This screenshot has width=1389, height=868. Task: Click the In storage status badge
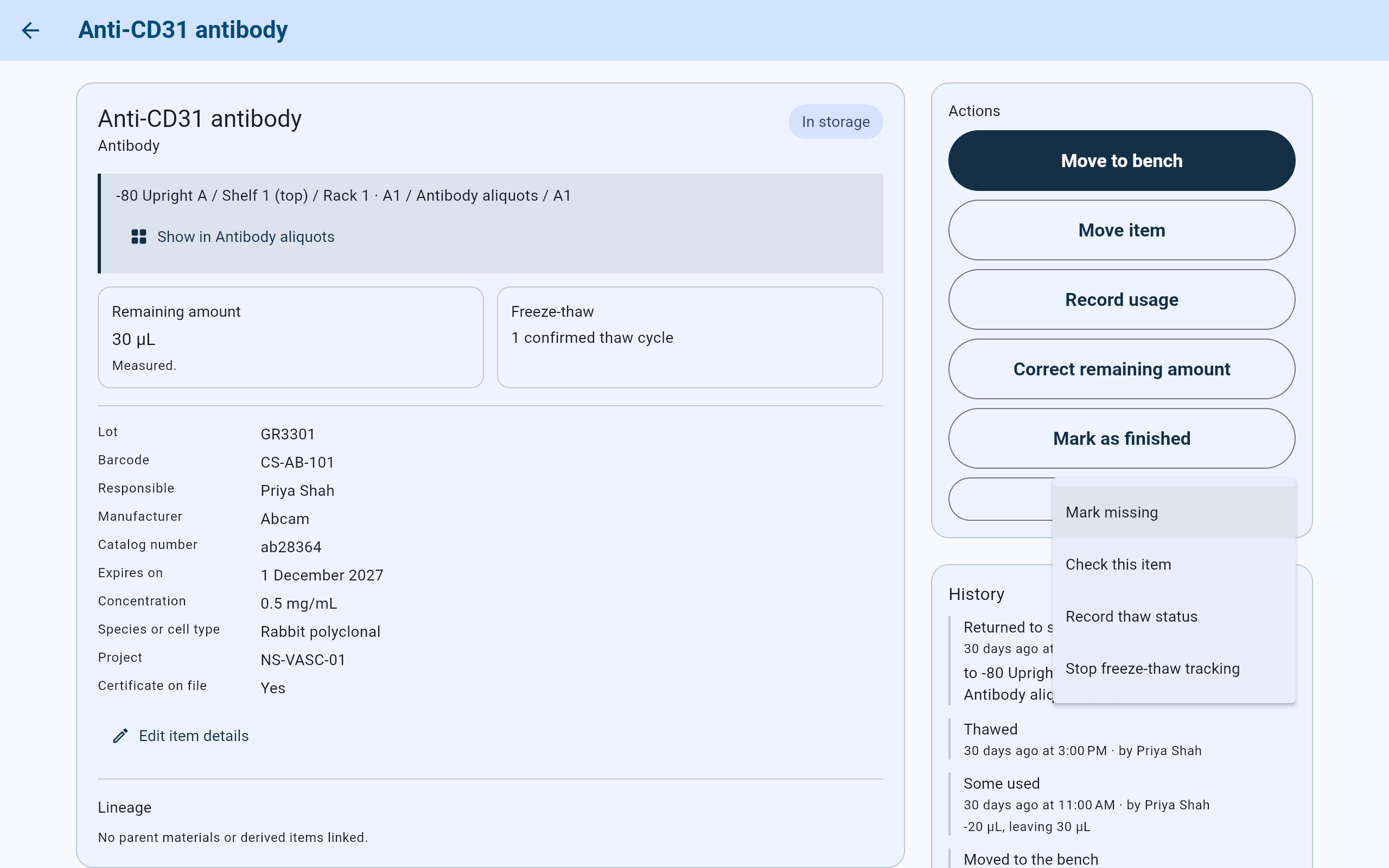(x=836, y=122)
